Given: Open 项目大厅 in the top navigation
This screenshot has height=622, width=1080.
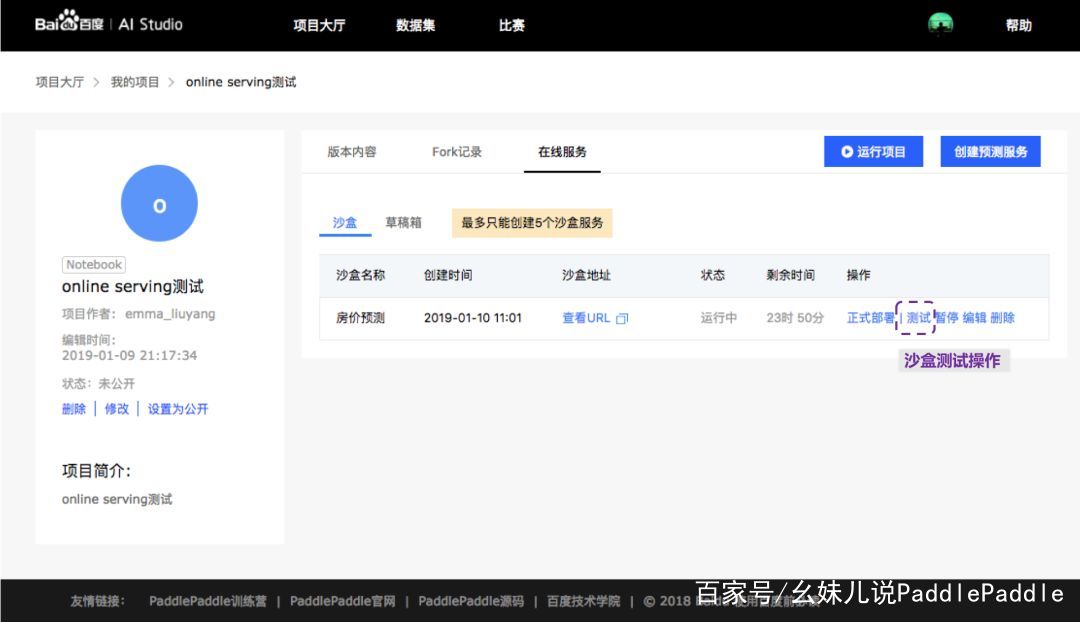Looking at the screenshot, I should [319, 25].
